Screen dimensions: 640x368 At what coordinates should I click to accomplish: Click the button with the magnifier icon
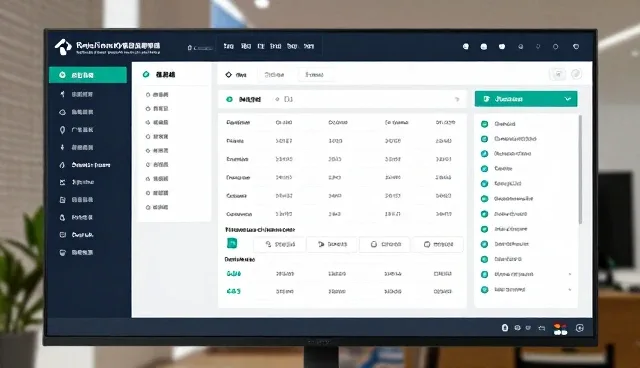(280, 244)
